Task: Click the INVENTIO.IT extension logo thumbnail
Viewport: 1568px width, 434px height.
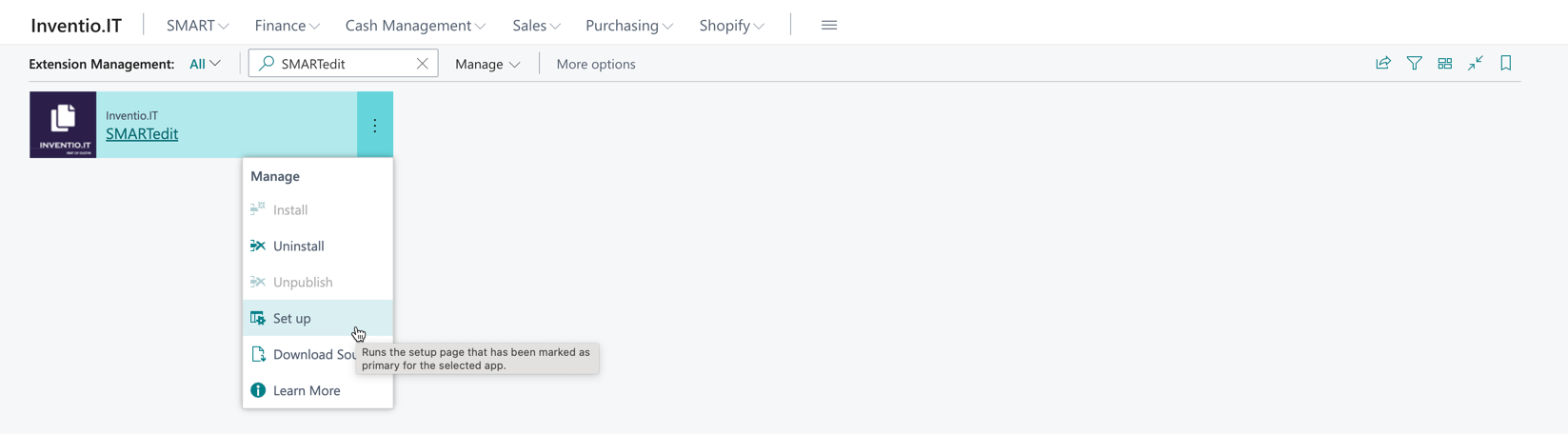Action: (63, 125)
